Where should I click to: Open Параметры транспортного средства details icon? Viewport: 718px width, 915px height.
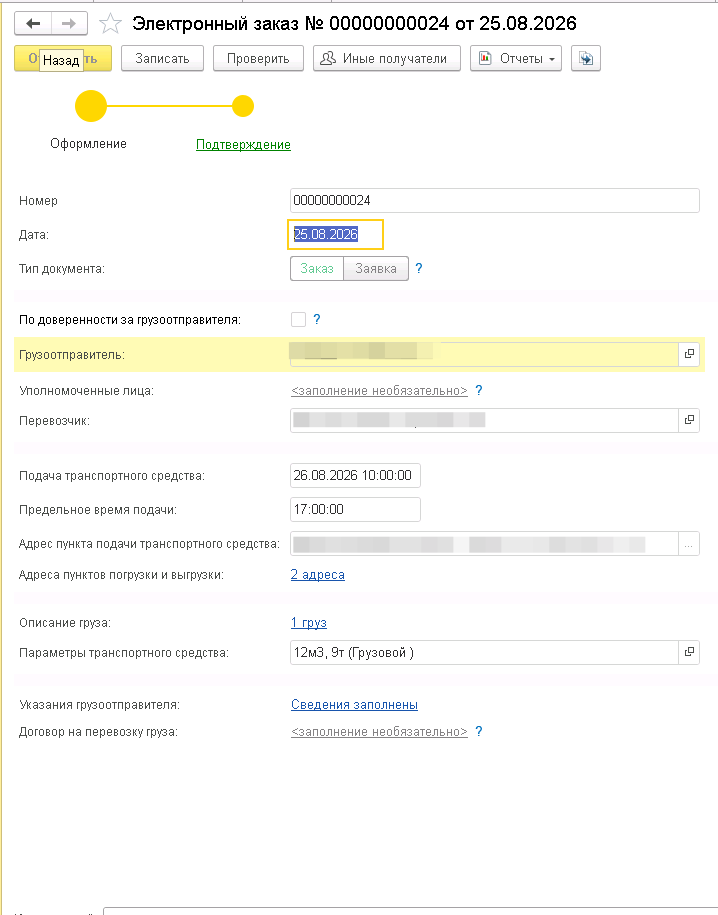click(x=689, y=652)
